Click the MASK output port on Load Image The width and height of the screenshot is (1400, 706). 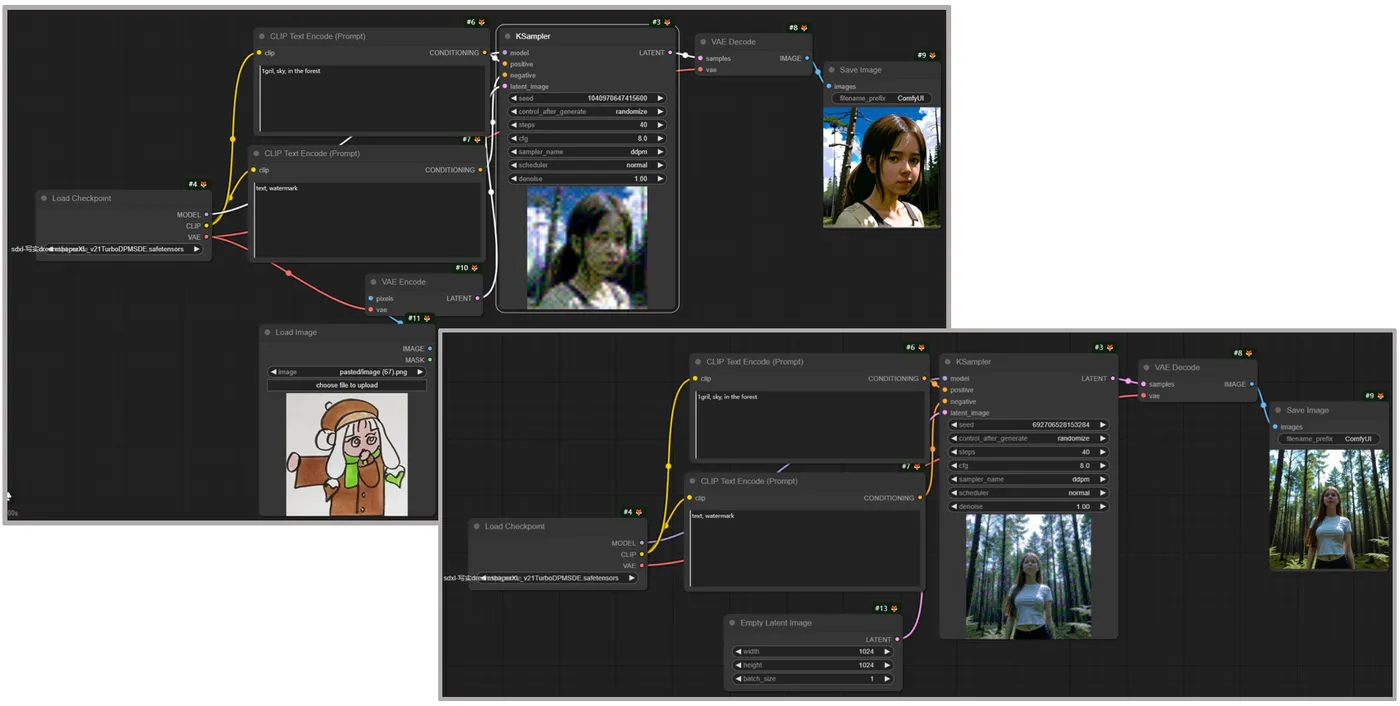[430, 359]
